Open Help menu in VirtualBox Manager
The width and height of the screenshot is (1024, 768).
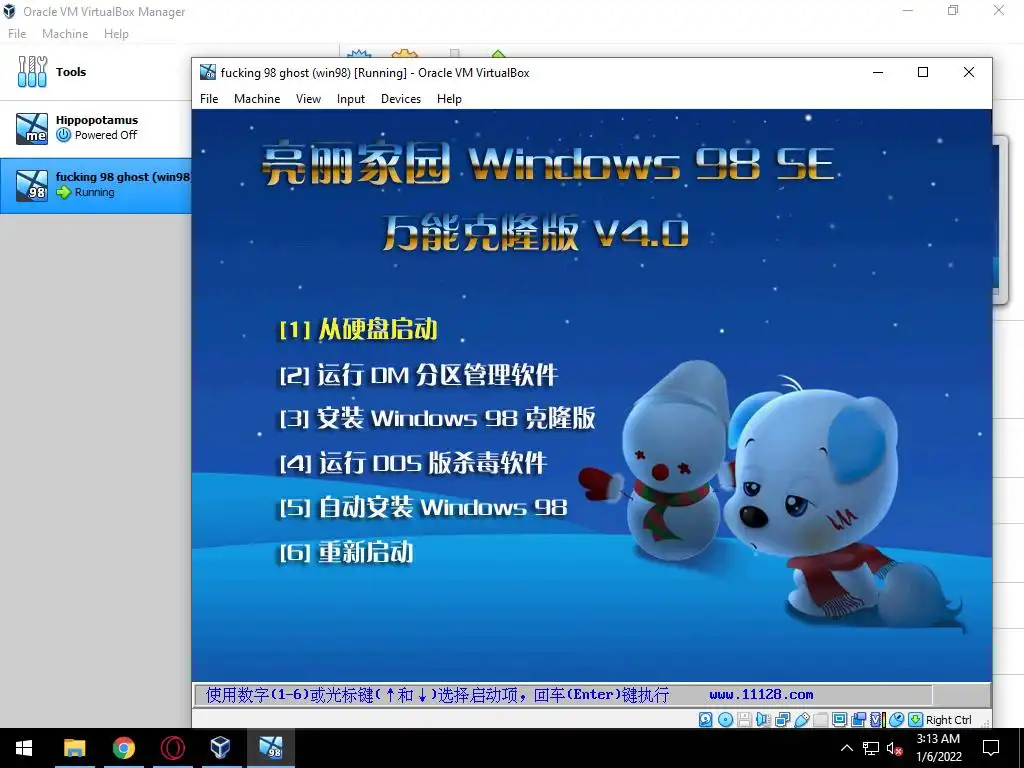pos(116,34)
